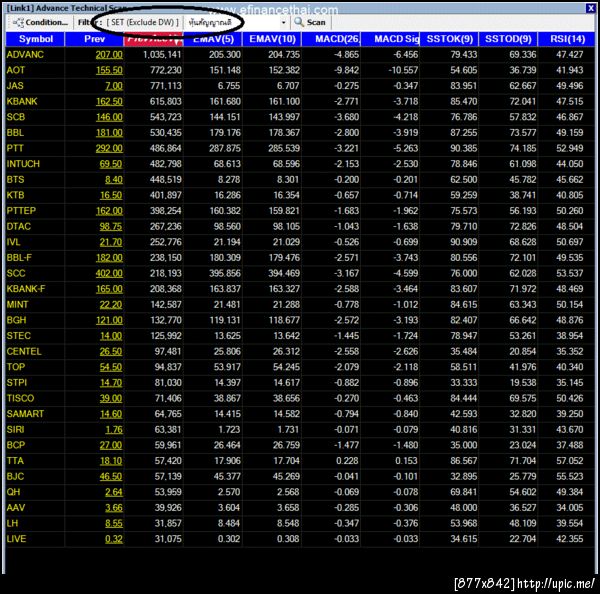
Task: Sort by the EMAV(10) column header
Action: pos(272,39)
